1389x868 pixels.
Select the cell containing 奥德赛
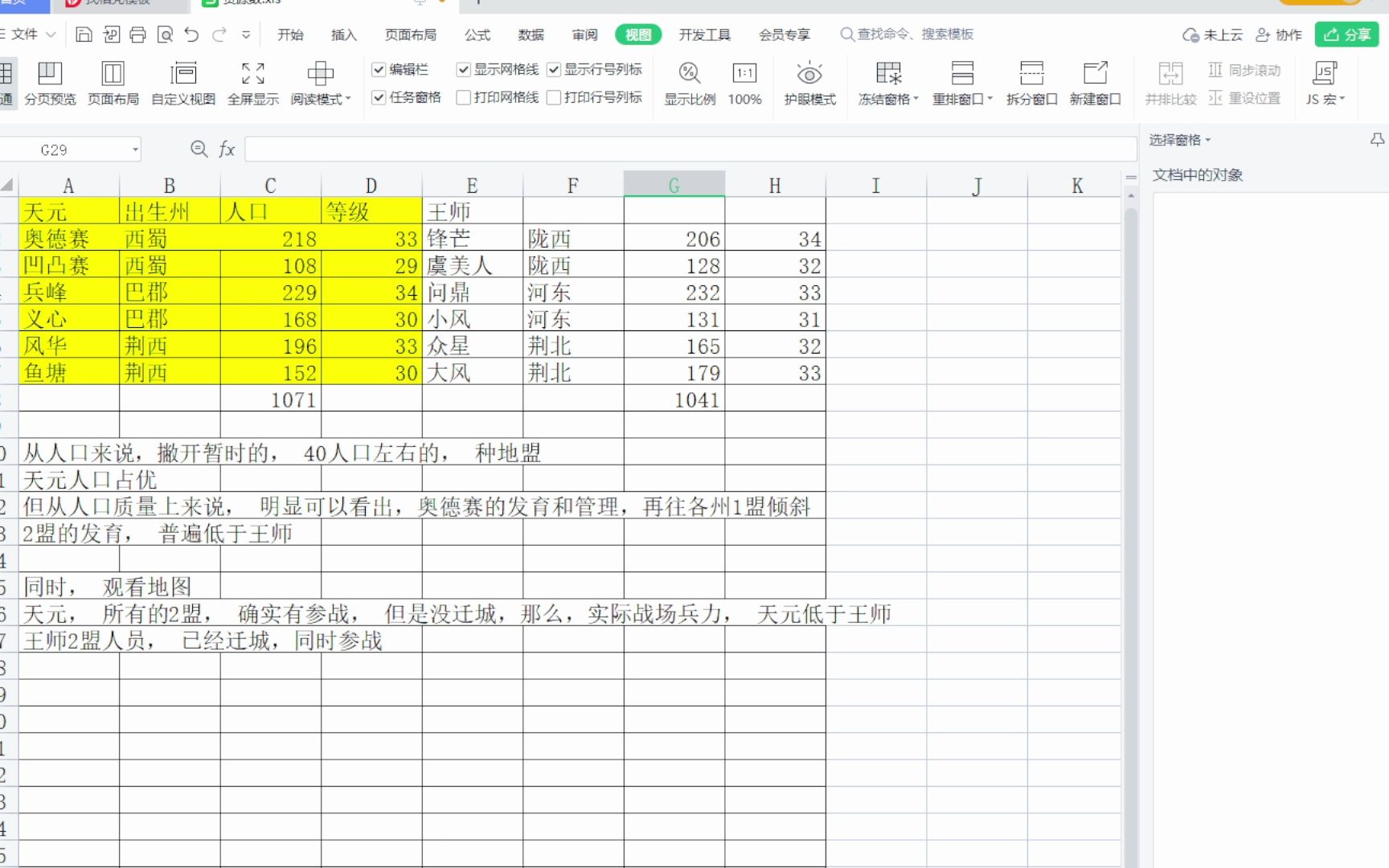pos(68,239)
